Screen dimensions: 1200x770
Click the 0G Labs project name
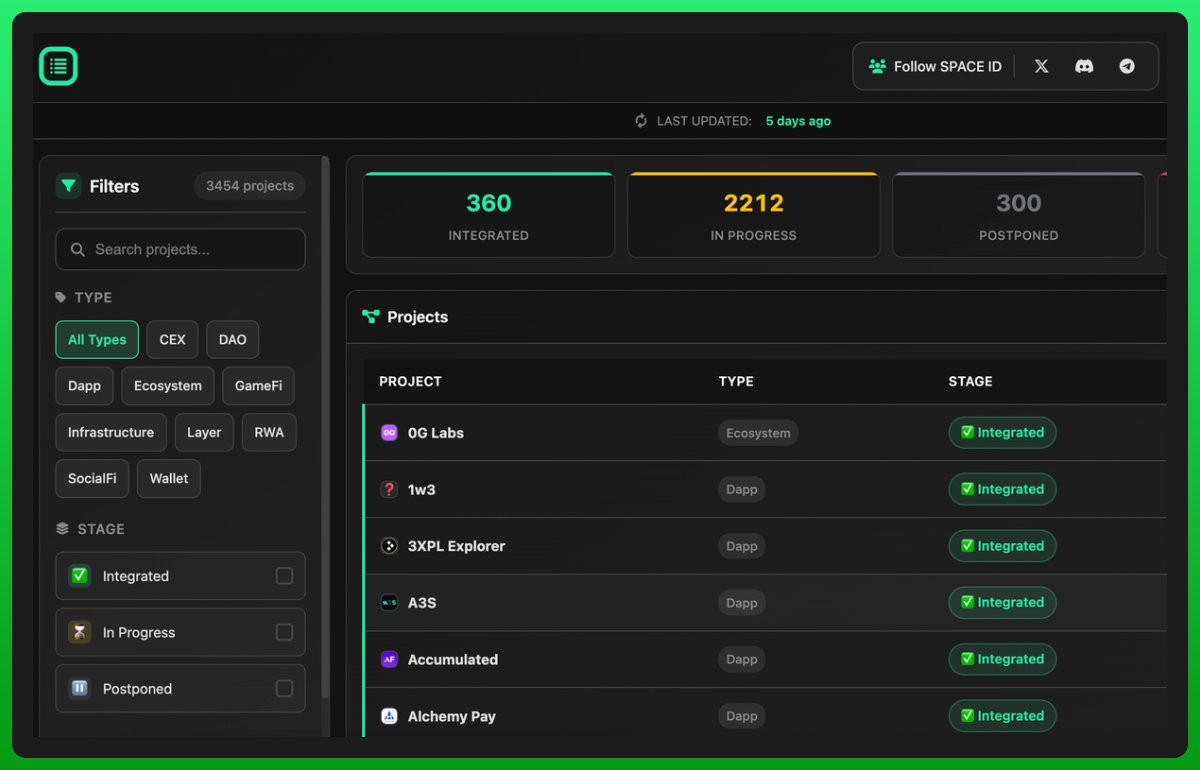[436, 433]
